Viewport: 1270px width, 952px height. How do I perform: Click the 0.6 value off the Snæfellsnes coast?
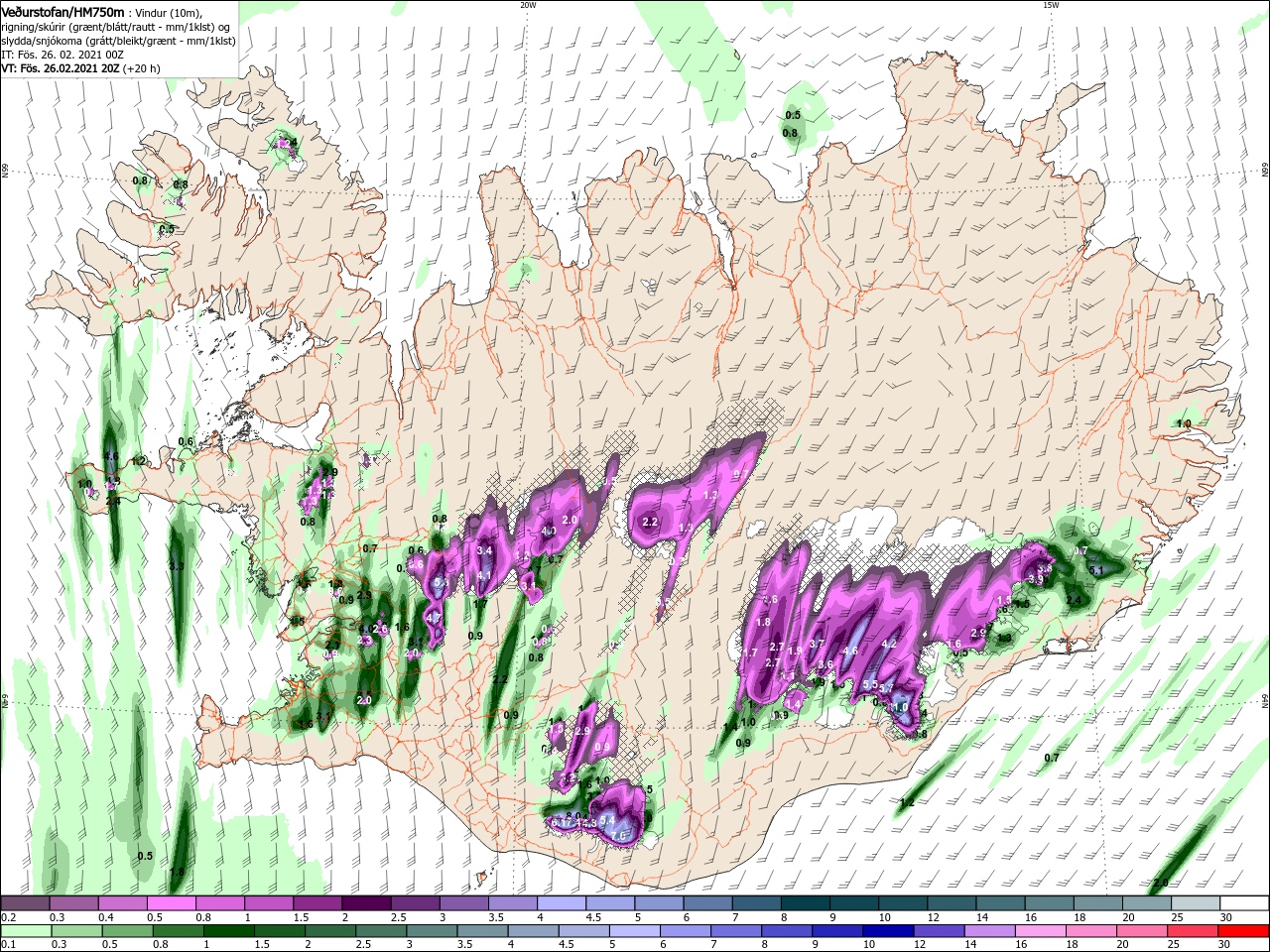pos(186,441)
